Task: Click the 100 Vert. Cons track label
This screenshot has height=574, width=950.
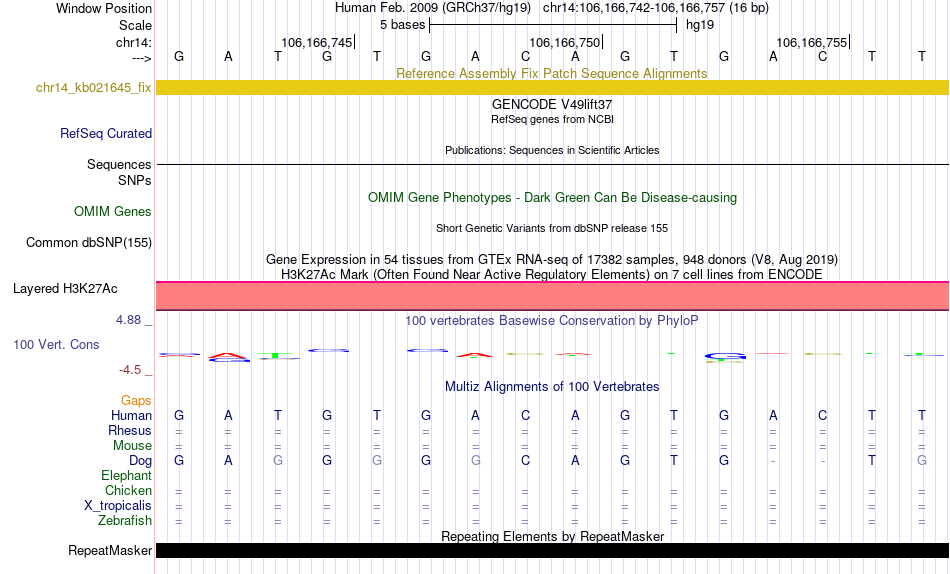Action: click(x=56, y=344)
